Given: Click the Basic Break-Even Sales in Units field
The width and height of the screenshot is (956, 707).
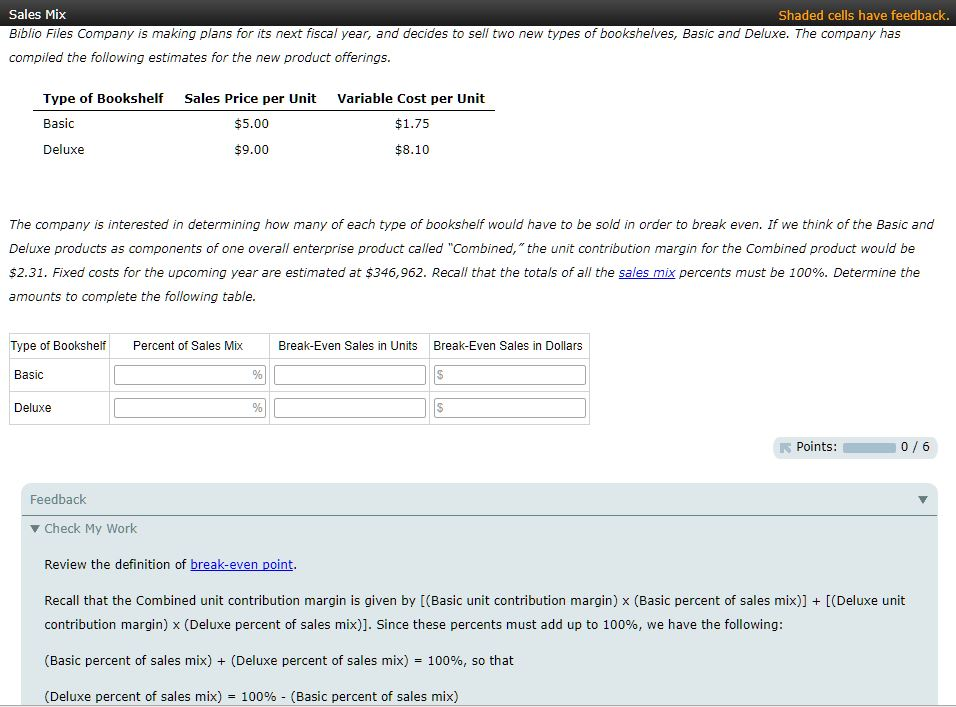Looking at the screenshot, I should coord(349,375).
